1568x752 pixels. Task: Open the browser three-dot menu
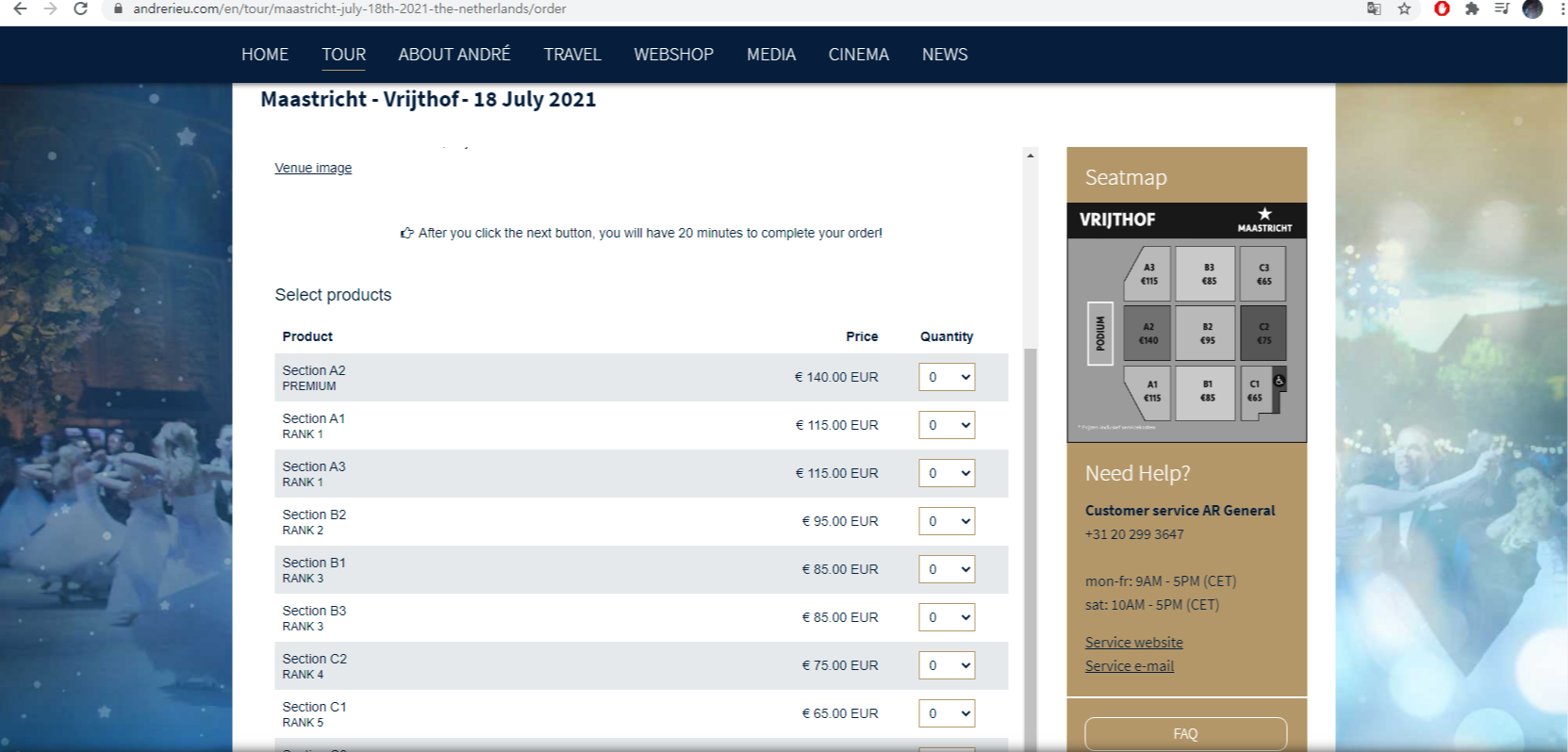[1561, 8]
